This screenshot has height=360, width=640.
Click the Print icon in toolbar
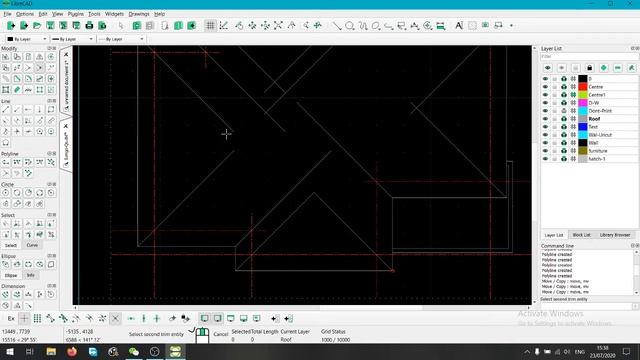(x=89, y=26)
